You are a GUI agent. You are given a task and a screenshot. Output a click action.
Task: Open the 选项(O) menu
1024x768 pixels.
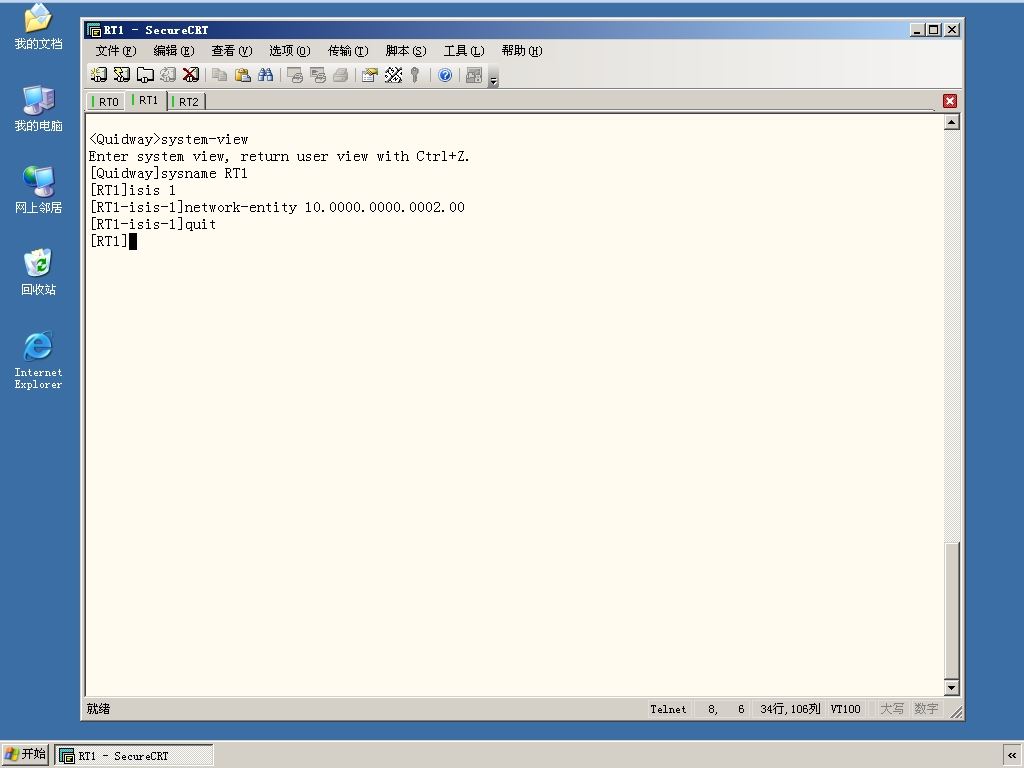pyautogui.click(x=290, y=51)
